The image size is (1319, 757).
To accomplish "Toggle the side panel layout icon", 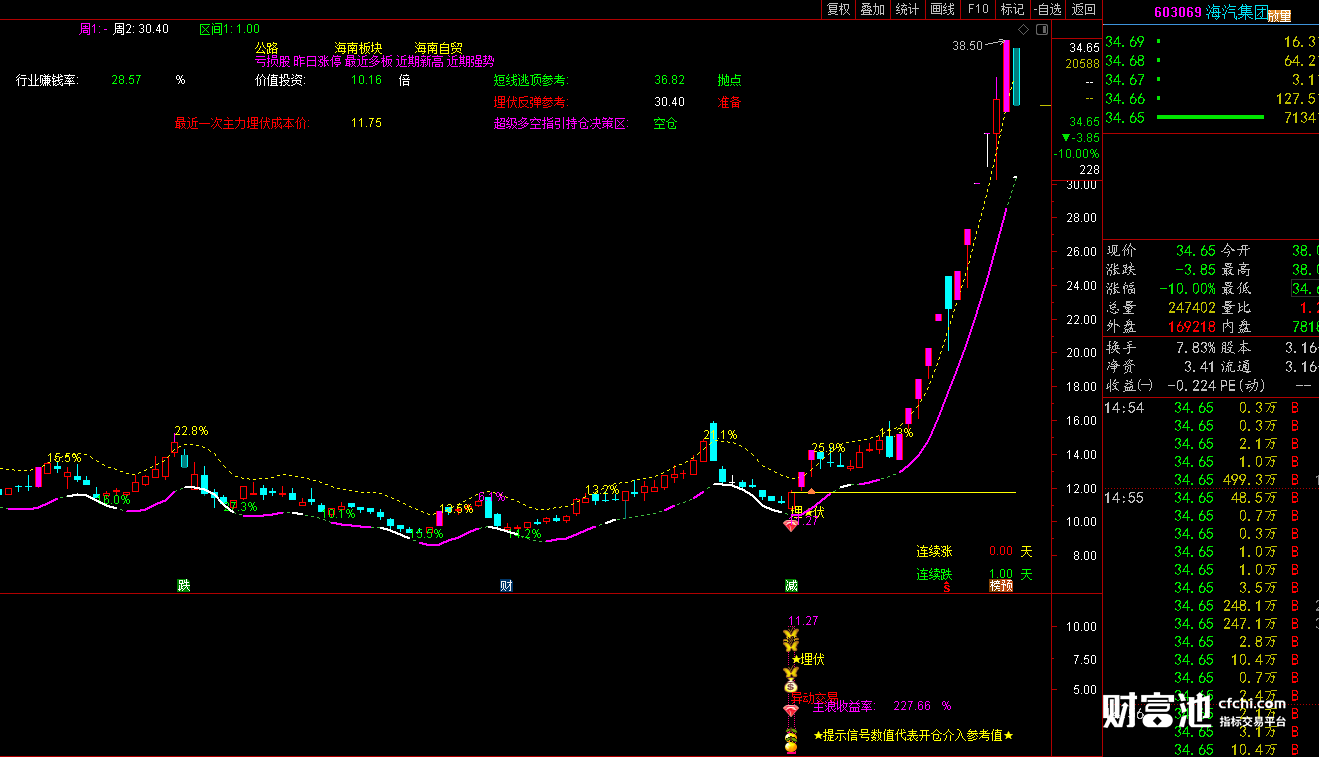I will (x=1042, y=31).
